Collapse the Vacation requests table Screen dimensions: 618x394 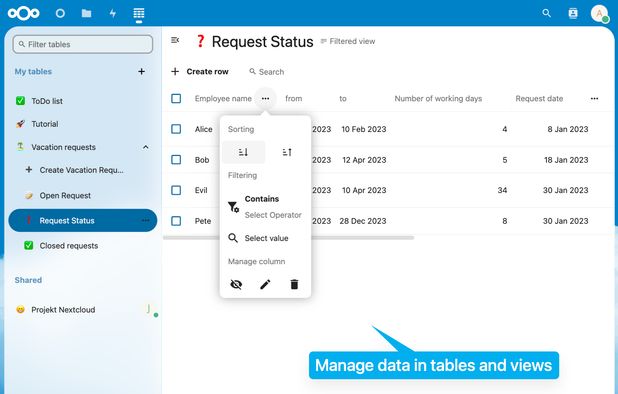145,147
